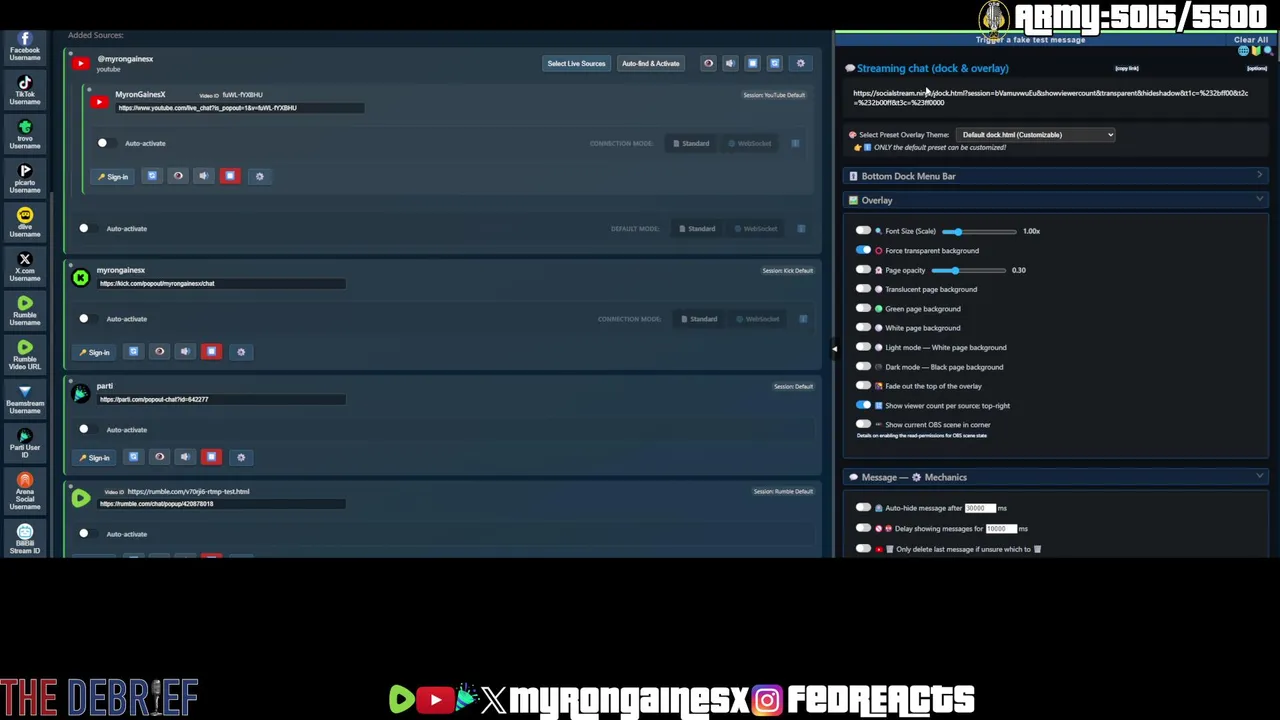Trigger a fake test message
The height and width of the screenshot is (720, 1280).
1030,40
